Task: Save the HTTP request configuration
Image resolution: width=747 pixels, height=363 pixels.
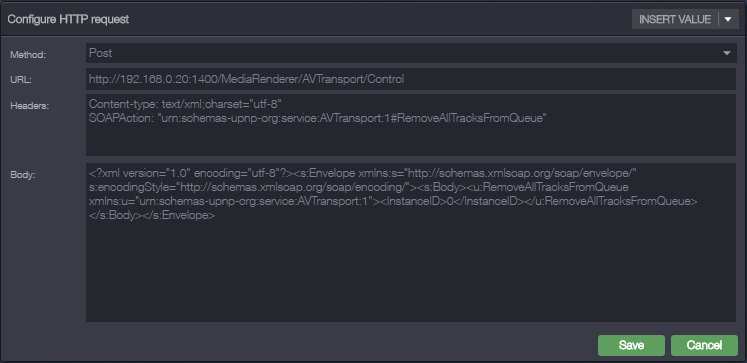Action: click(631, 345)
